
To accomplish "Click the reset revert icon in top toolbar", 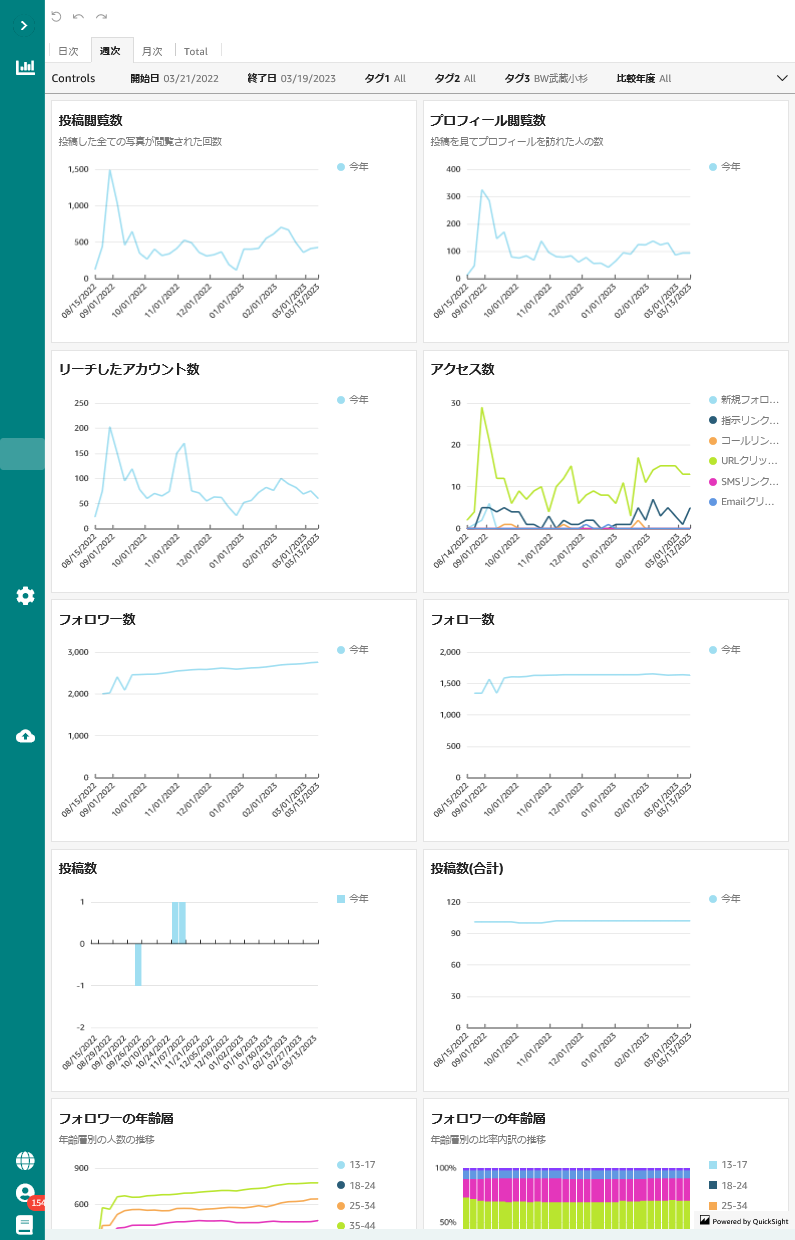I will pyautogui.click(x=56, y=16).
